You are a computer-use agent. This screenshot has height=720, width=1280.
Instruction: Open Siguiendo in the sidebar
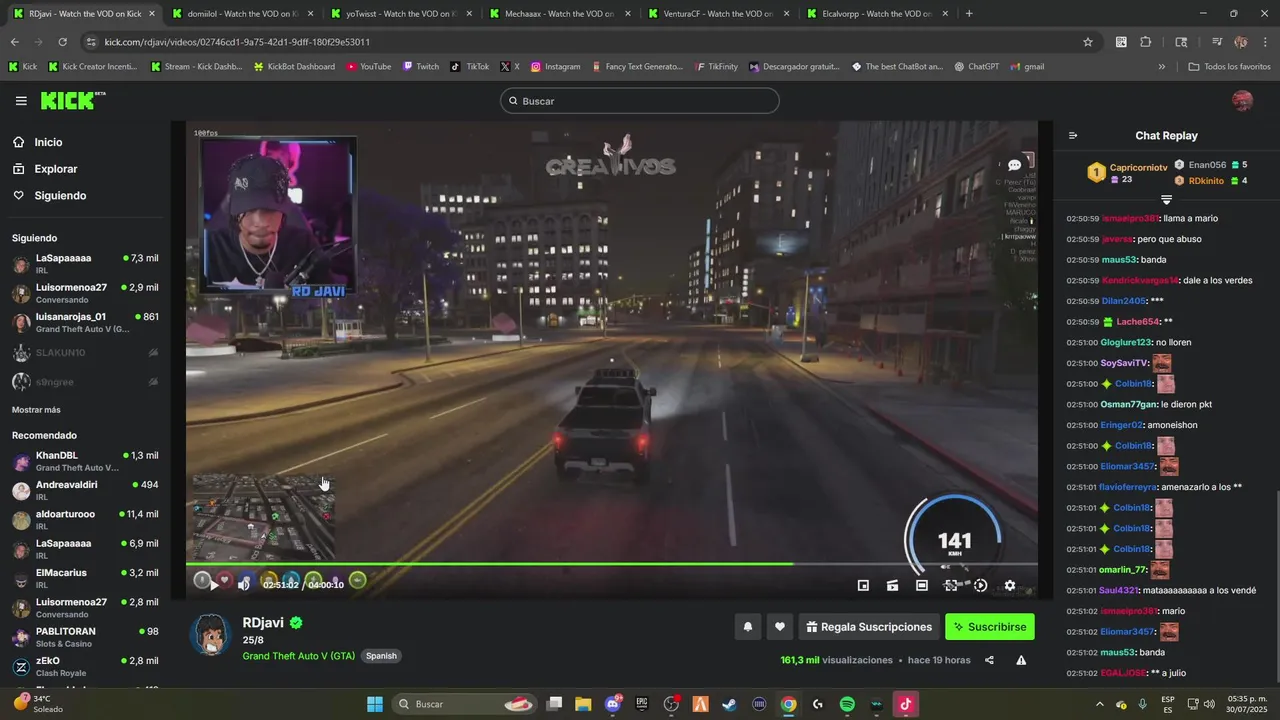60,196
